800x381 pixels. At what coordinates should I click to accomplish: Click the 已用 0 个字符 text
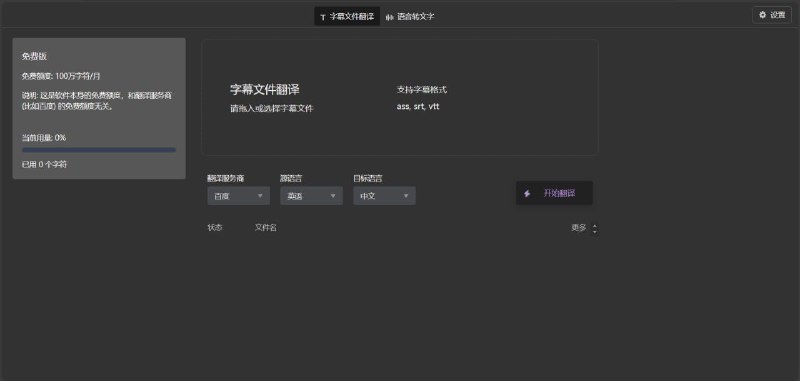point(44,164)
